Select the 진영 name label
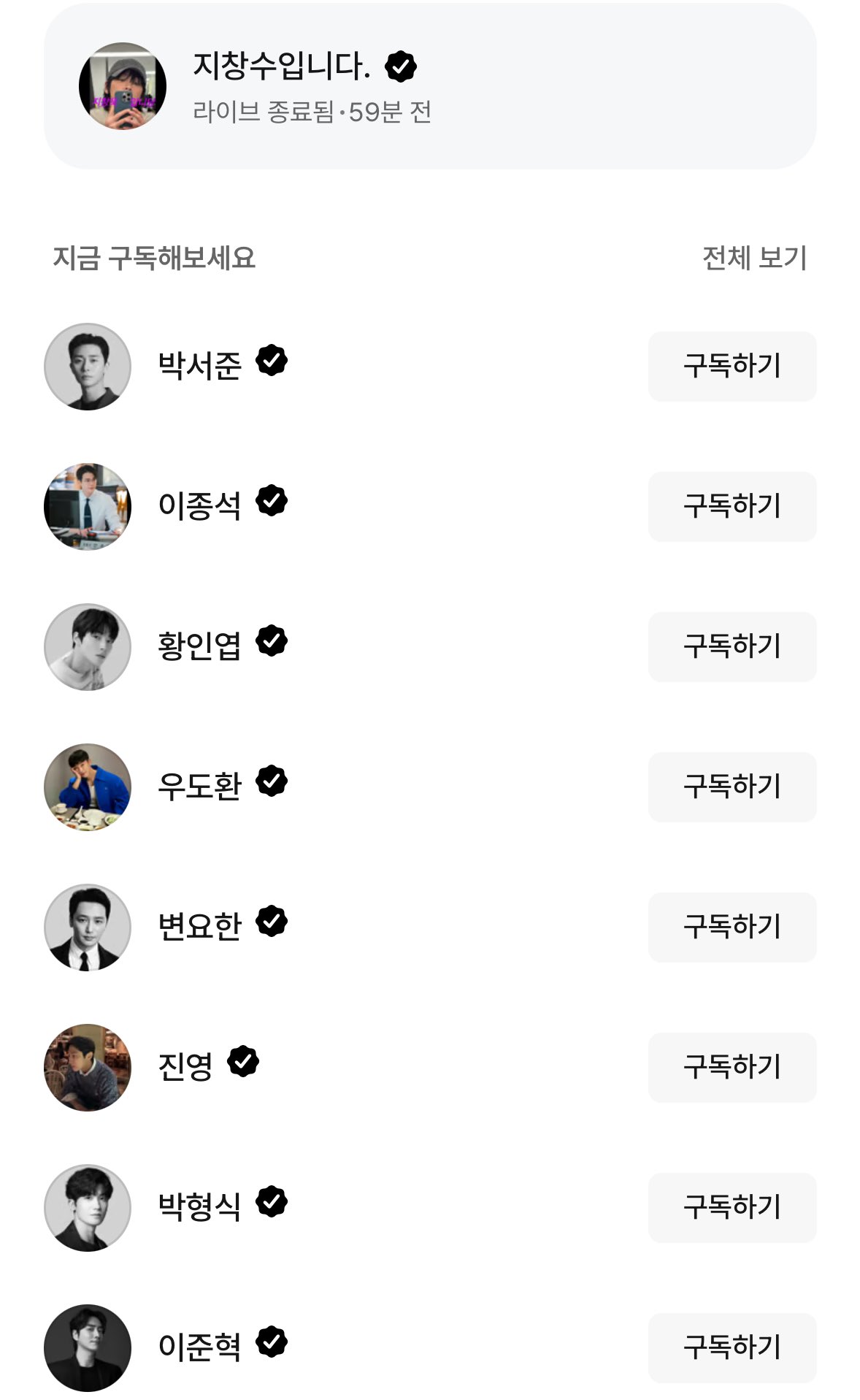 (x=185, y=1067)
